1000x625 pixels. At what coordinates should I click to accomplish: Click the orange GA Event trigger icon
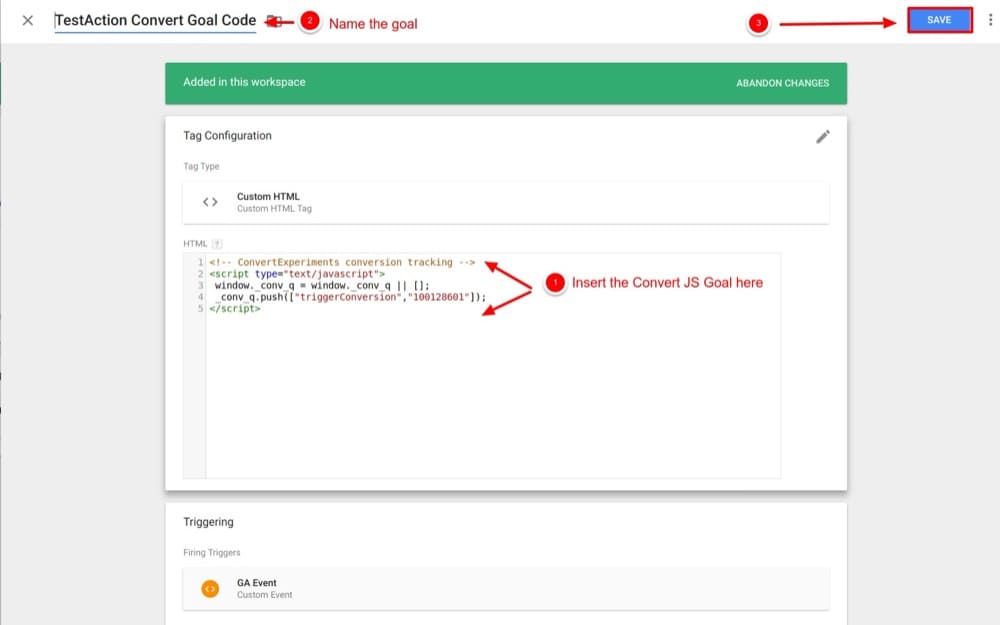(210, 589)
